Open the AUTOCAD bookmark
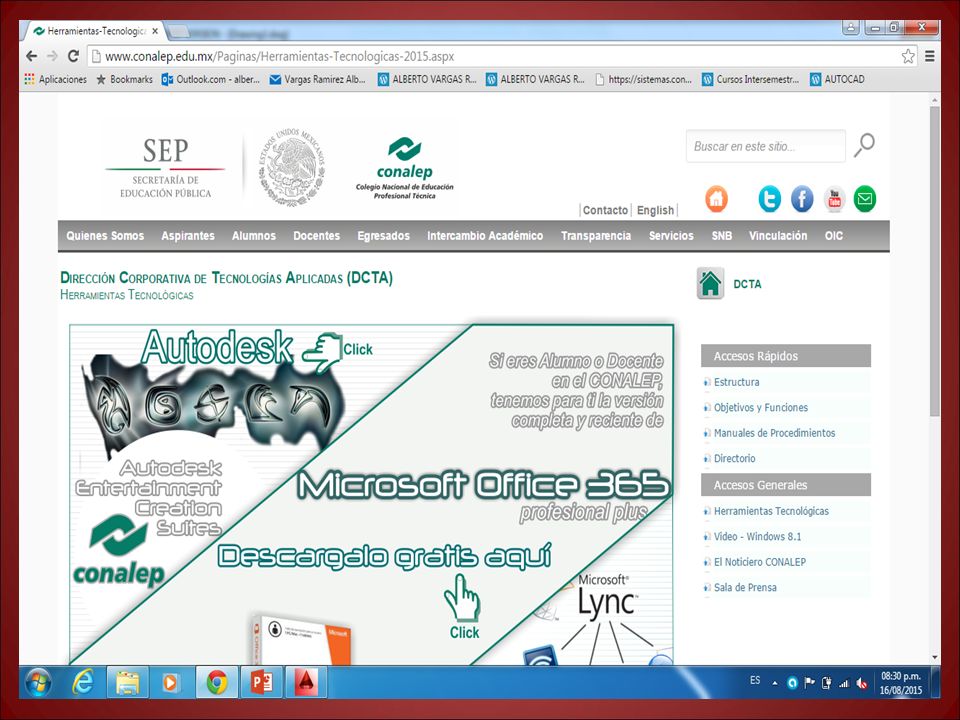This screenshot has width=960, height=720. coord(837,79)
